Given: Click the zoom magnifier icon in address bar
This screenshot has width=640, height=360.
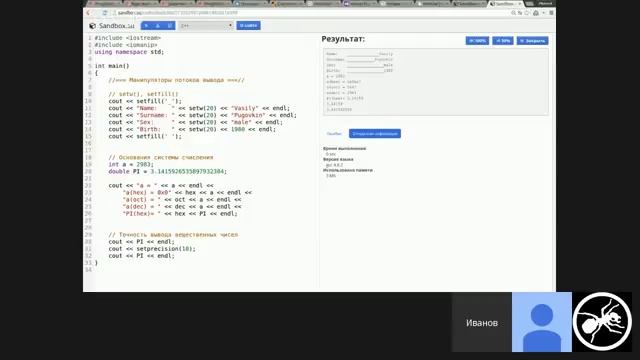Looking at the screenshot, I should point(513,13).
